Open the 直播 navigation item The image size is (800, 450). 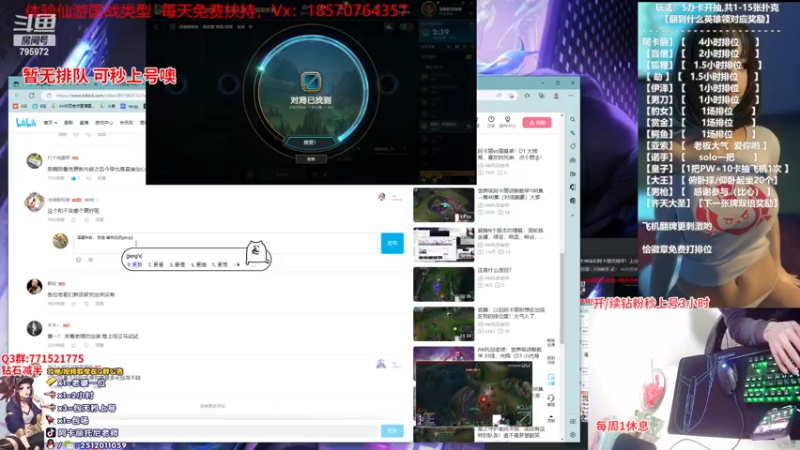coord(84,123)
